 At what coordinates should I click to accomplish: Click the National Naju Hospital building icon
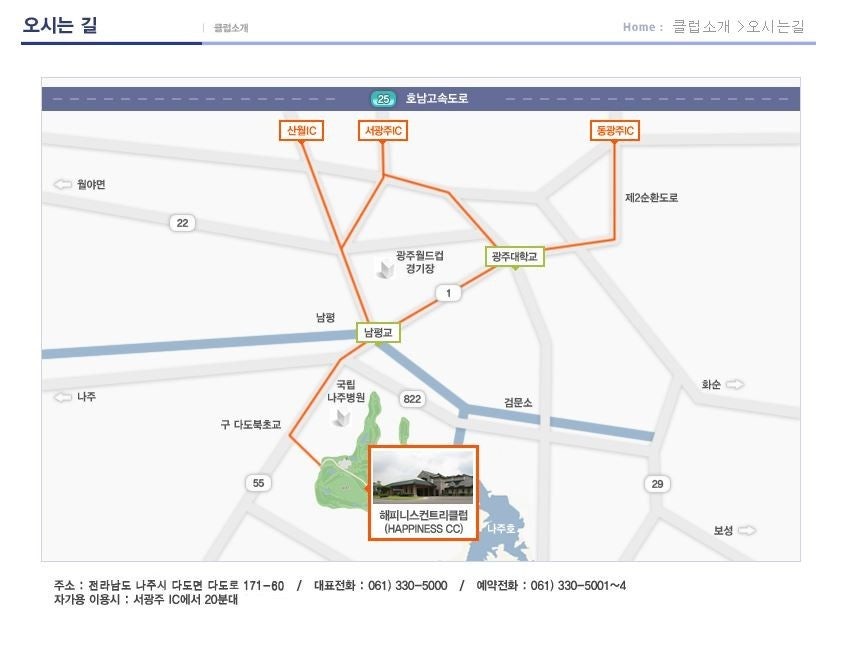pyautogui.click(x=342, y=416)
